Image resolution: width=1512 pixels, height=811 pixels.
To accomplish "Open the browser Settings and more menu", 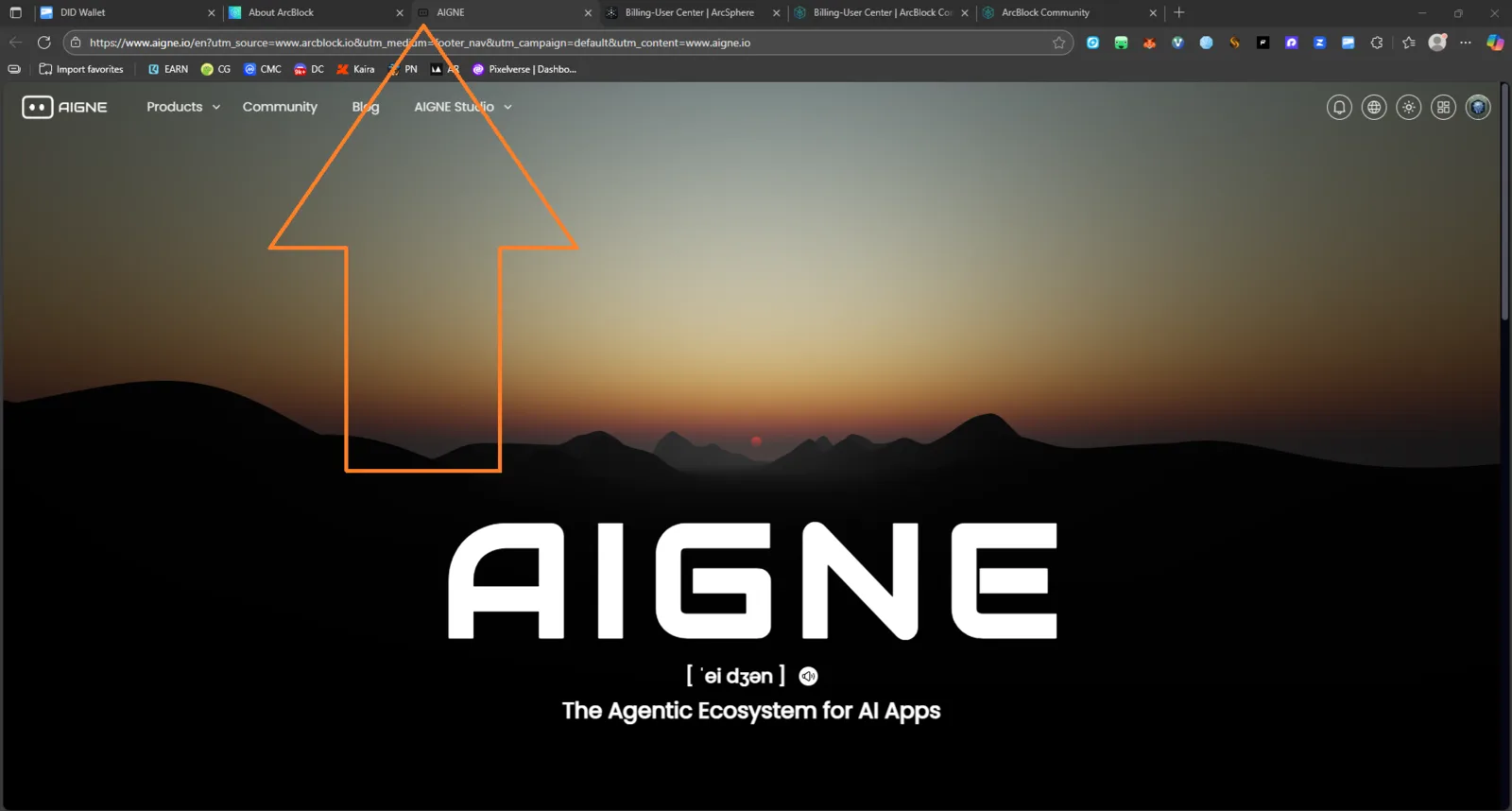I will point(1466,43).
